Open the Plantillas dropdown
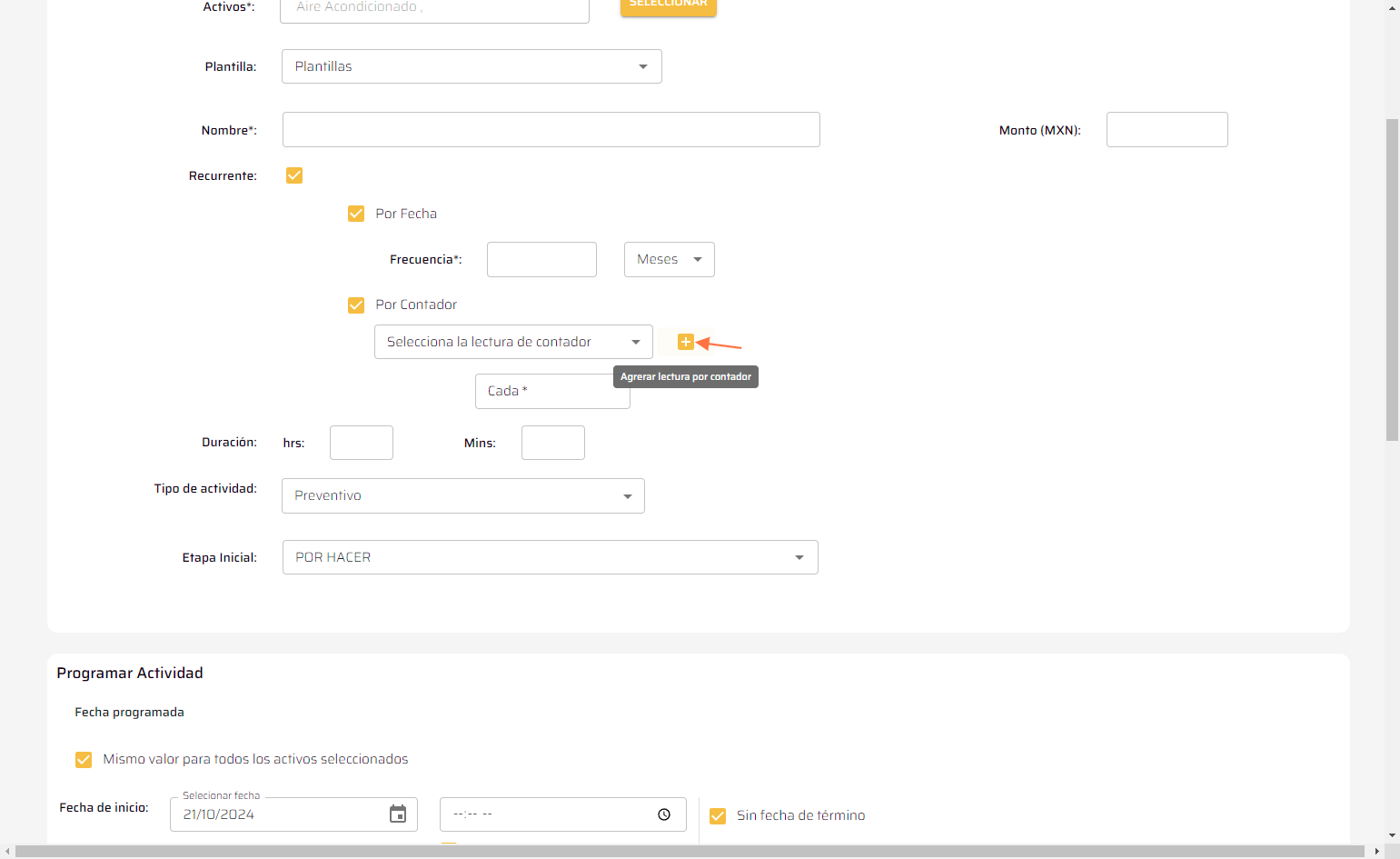The image size is (1400, 859). [x=472, y=66]
